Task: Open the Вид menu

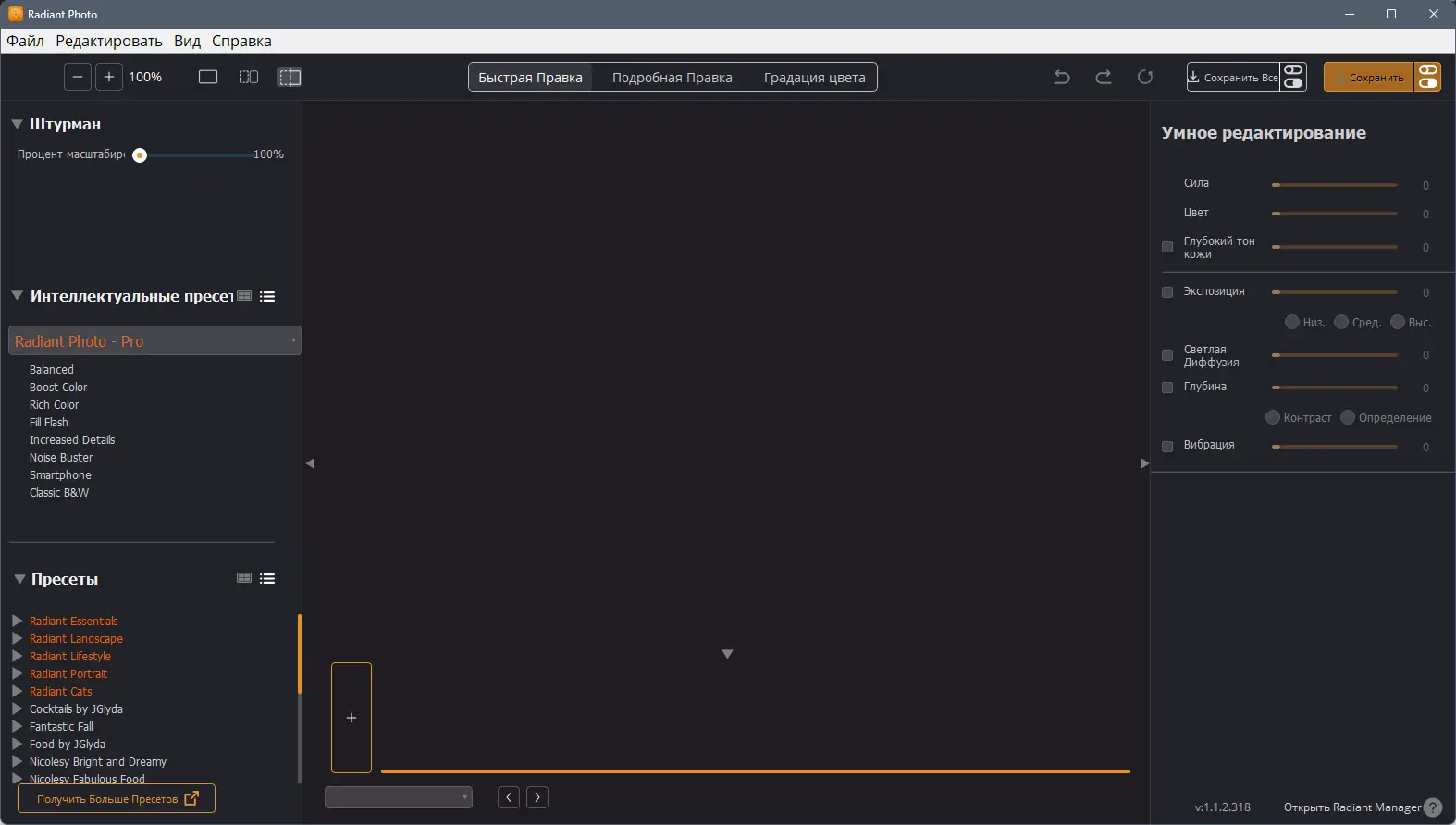Action: (x=187, y=41)
